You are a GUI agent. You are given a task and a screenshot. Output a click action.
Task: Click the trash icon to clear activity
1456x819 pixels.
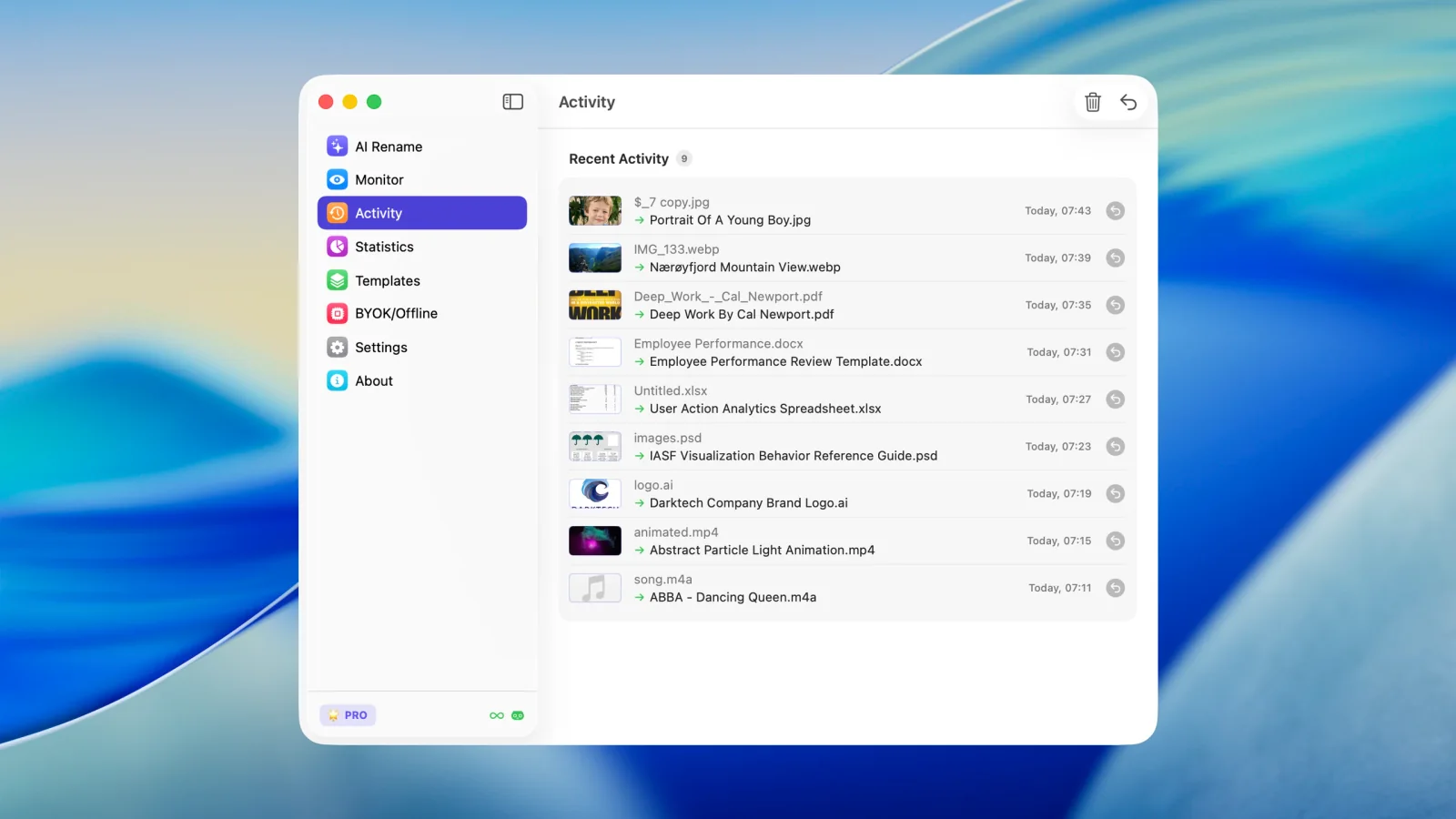point(1093,102)
